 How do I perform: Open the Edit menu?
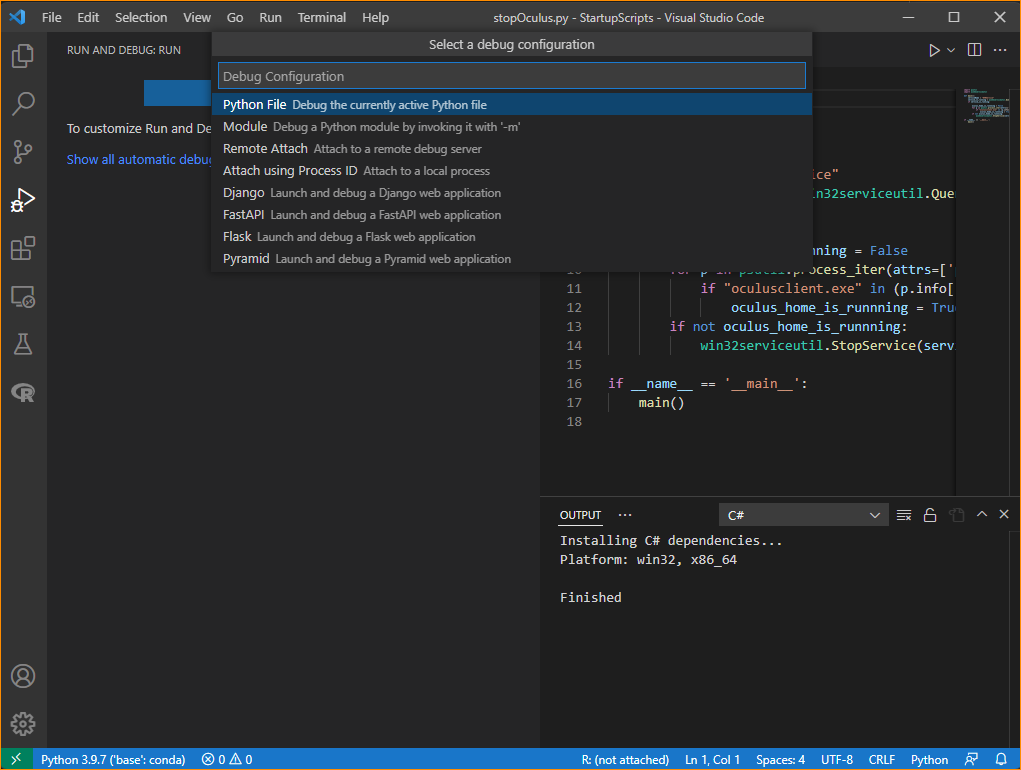pos(88,18)
